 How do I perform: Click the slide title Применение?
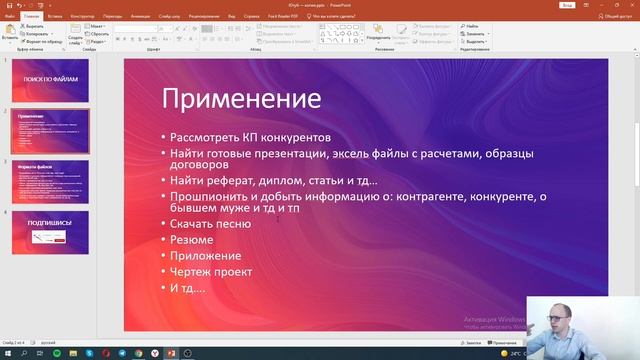pos(242,98)
